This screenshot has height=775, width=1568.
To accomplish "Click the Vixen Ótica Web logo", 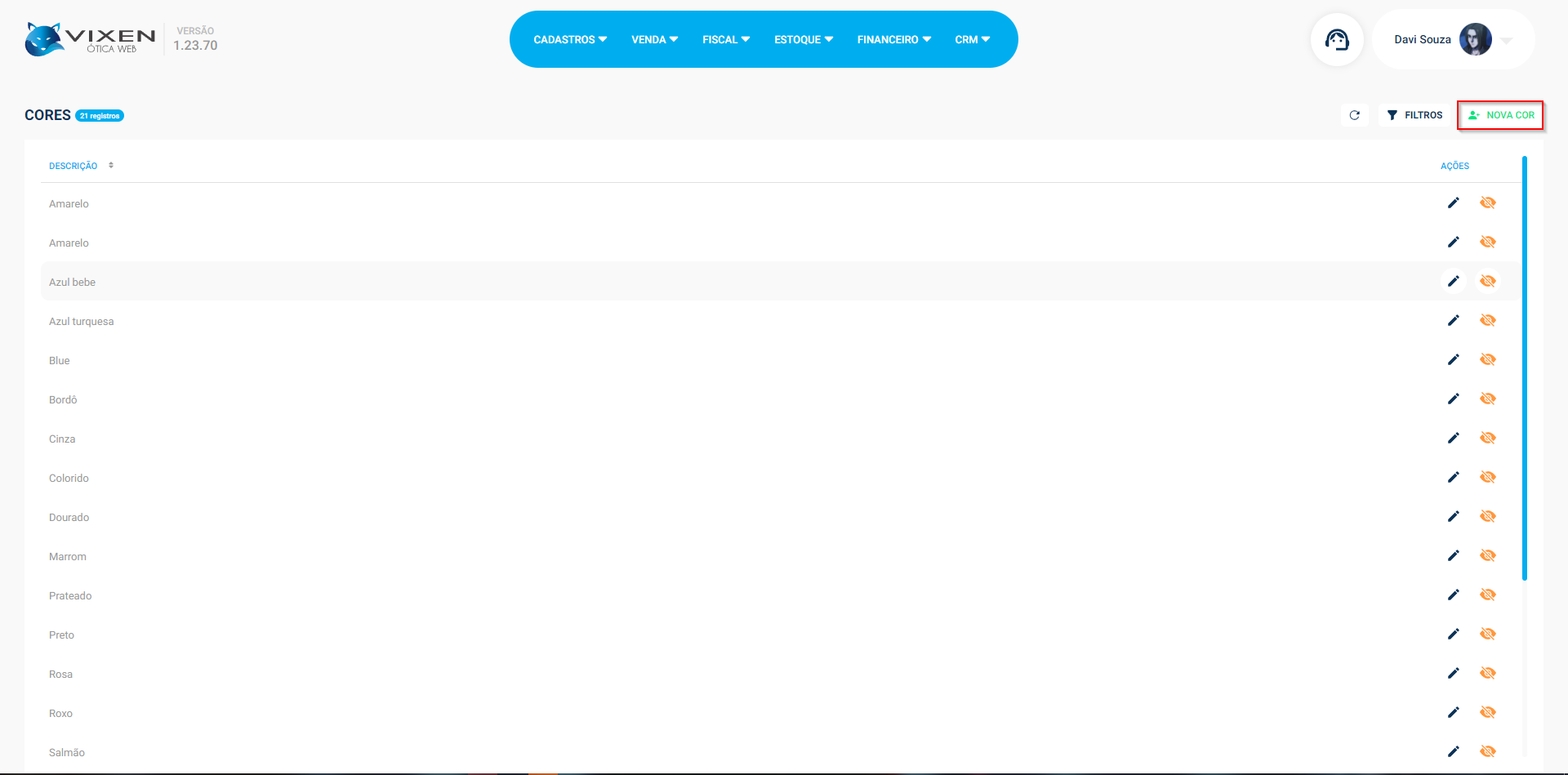I will pyautogui.click(x=90, y=39).
